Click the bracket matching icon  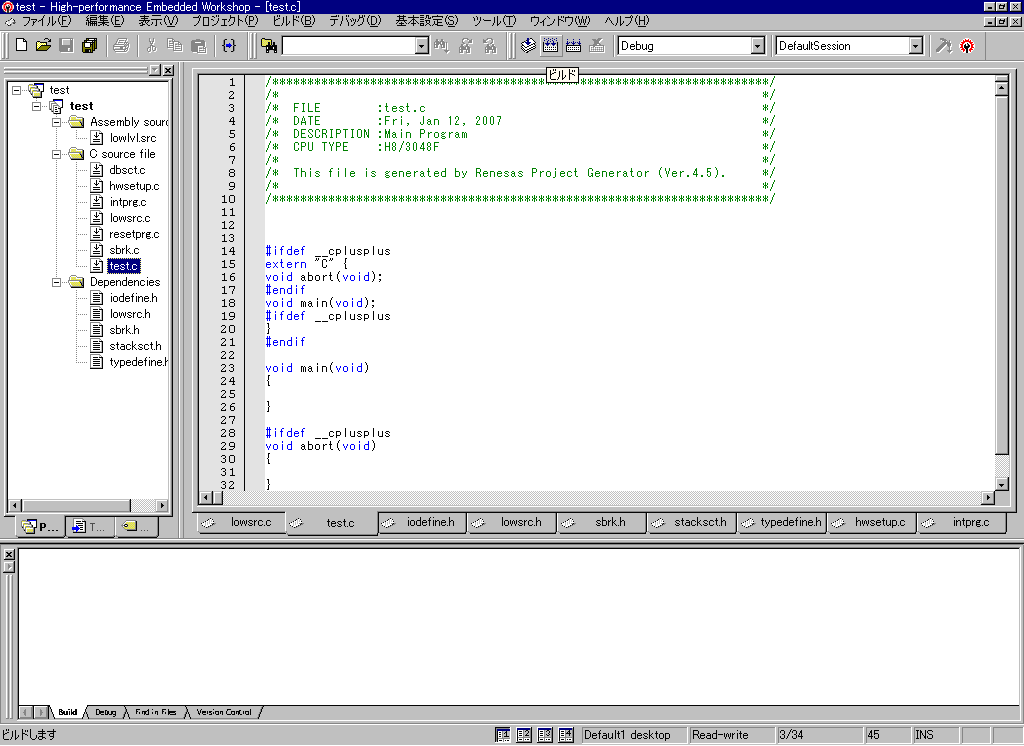[229, 46]
